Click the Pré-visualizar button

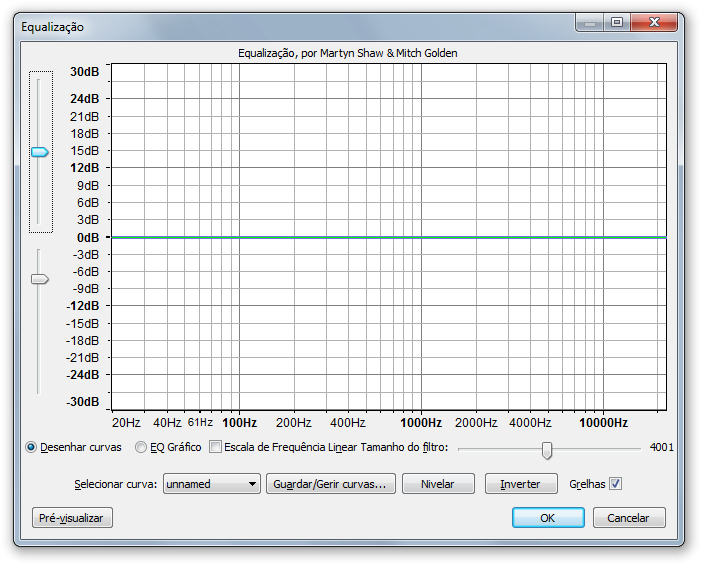(x=72, y=518)
